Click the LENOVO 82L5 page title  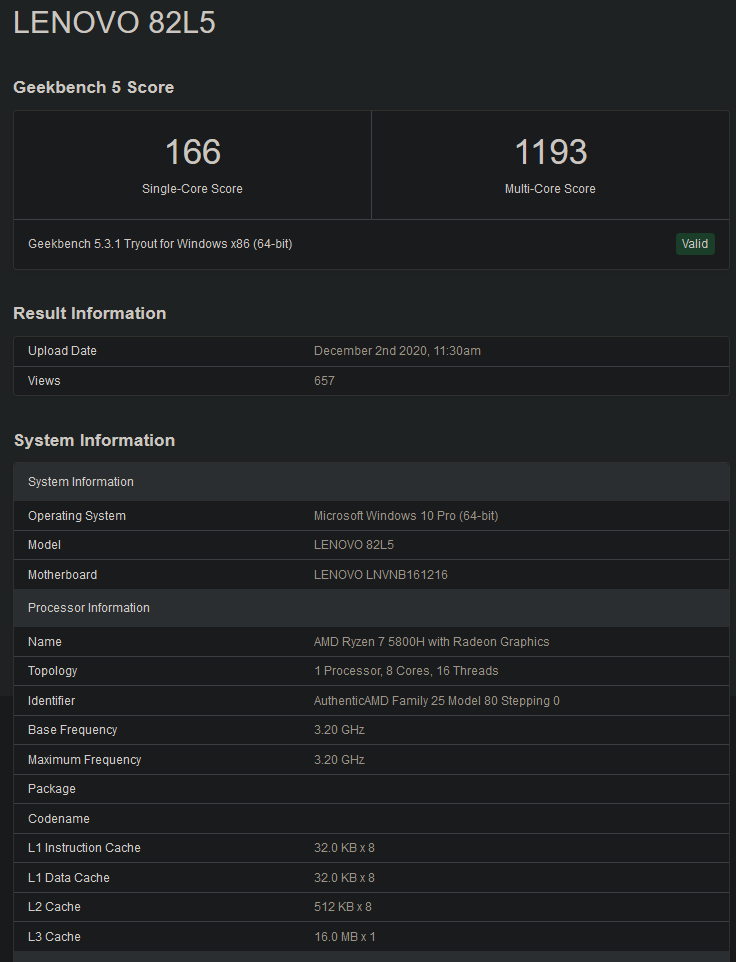(114, 23)
